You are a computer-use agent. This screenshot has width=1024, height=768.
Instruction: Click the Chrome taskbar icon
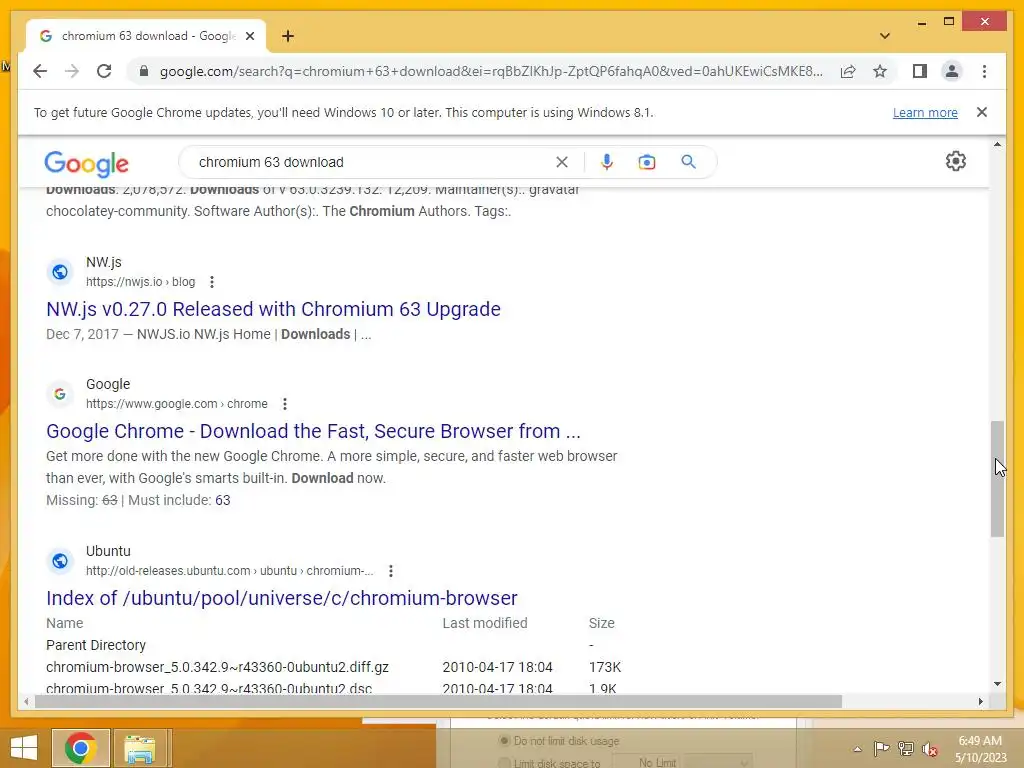[x=80, y=748]
